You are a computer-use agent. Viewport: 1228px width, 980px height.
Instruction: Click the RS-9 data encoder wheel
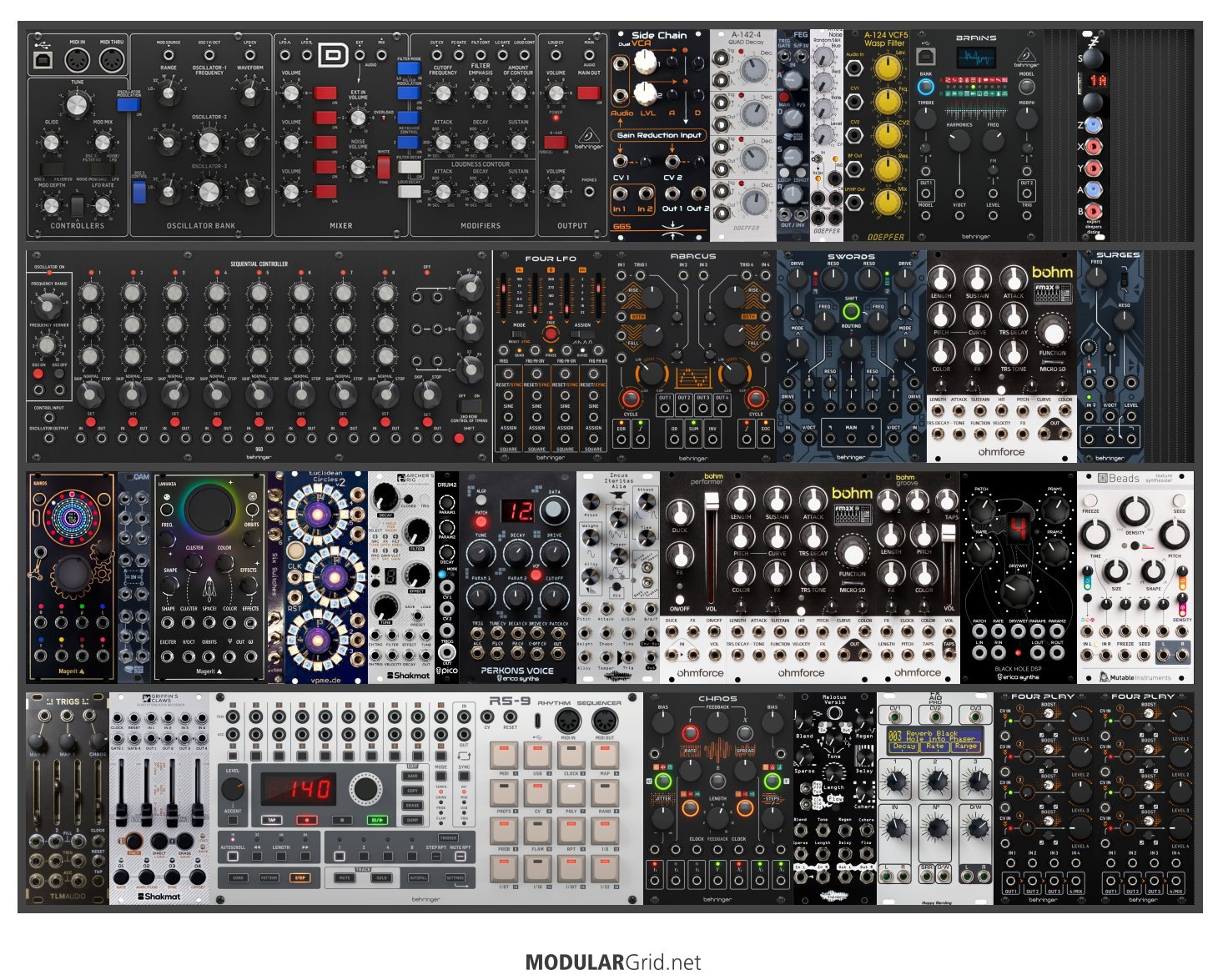pos(365,788)
